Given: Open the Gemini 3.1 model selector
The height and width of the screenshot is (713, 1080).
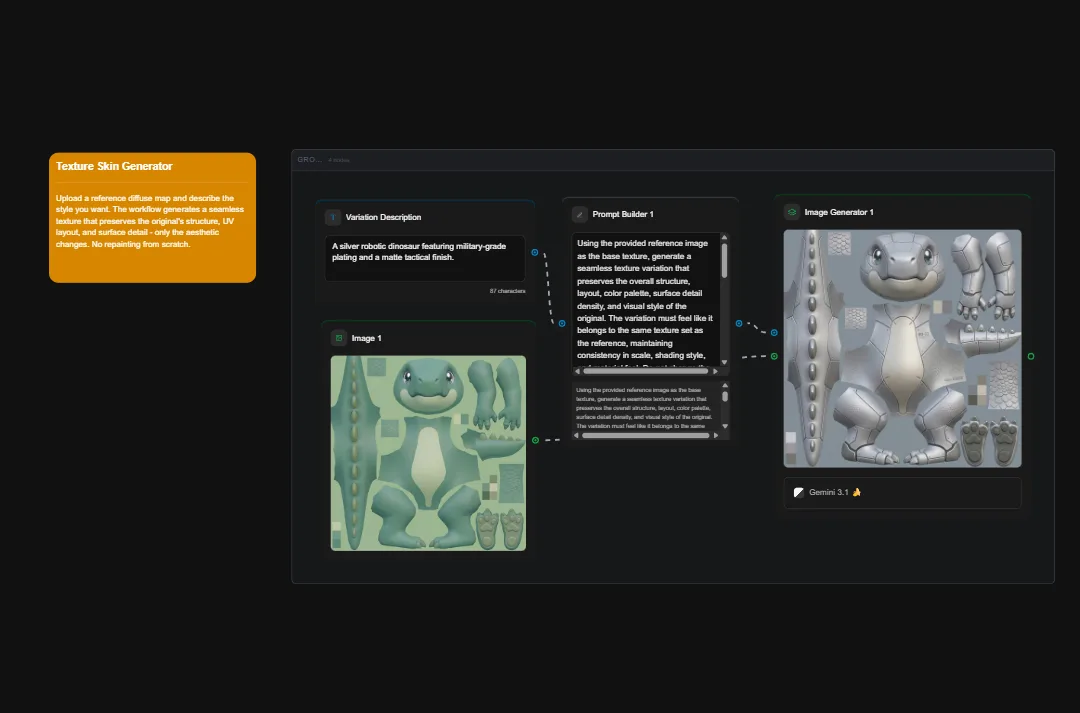Looking at the screenshot, I should 902,493.
